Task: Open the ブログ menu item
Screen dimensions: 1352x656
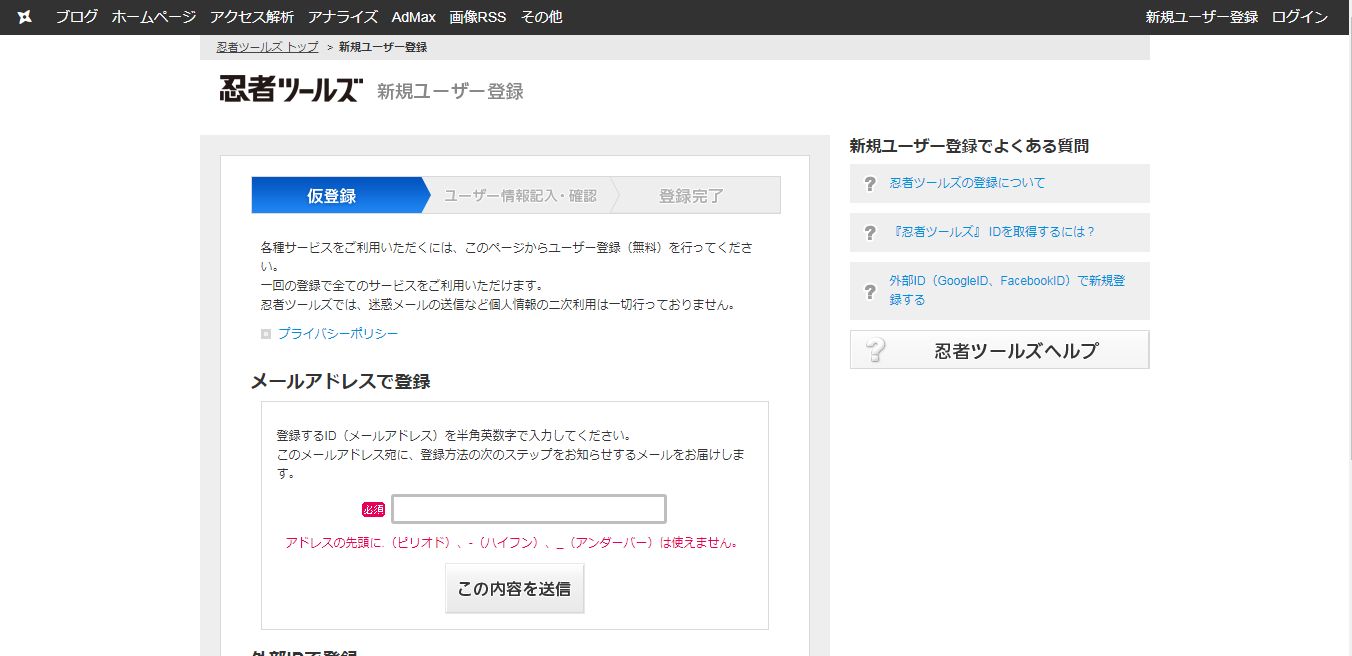Action: click(77, 17)
